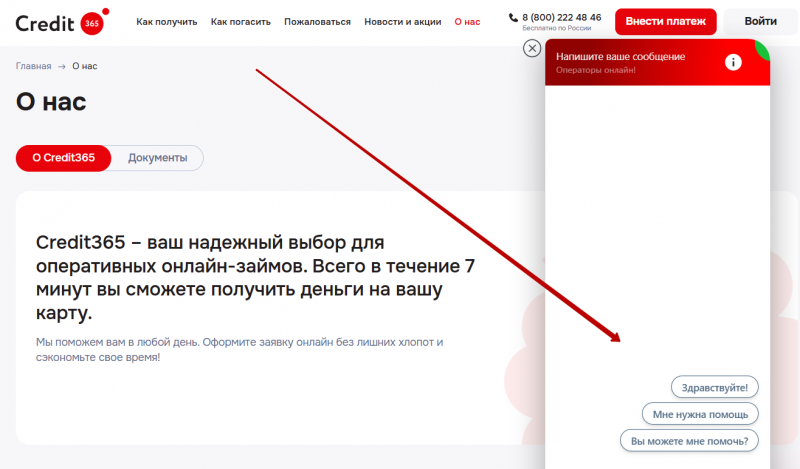This screenshot has width=800, height=469.
Task: Call number 8 (800) 222 48 46
Action: (562, 17)
